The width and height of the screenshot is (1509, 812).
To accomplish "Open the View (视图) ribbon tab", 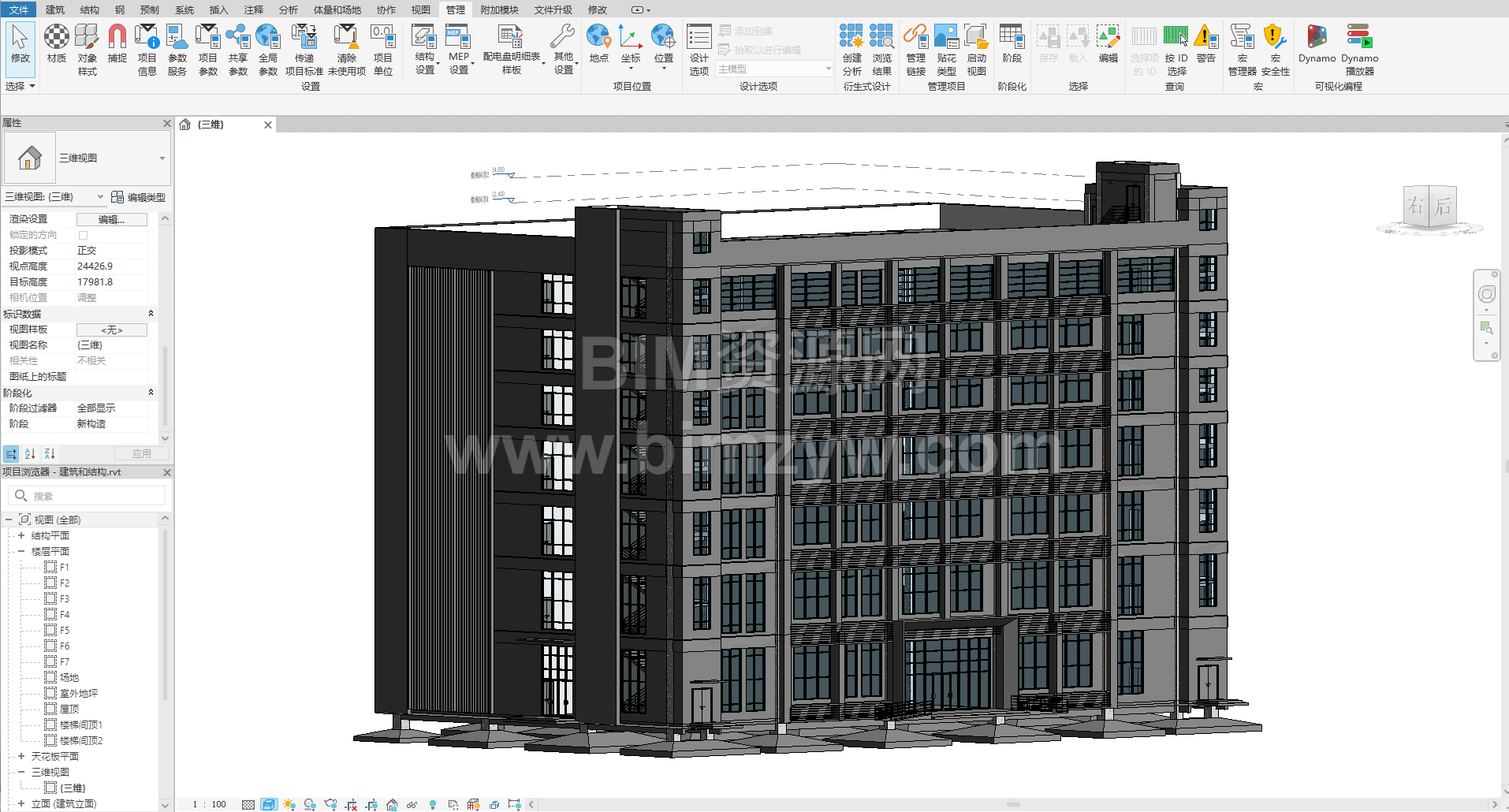I will point(421,9).
